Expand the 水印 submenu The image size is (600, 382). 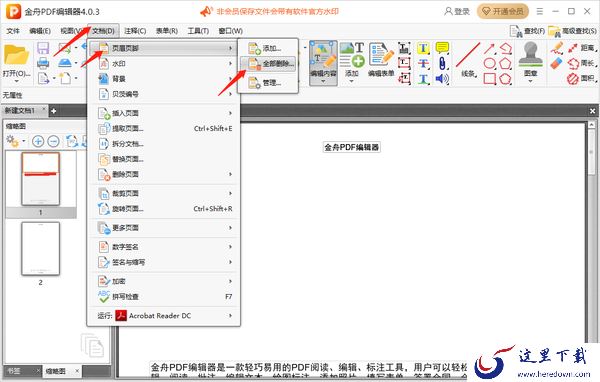coord(165,64)
